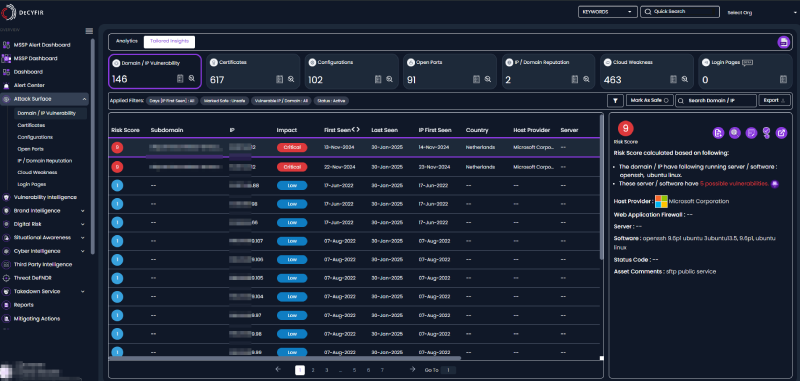800x381 pixels.
Task: Open the first purple document action icon
Action: pos(718,133)
